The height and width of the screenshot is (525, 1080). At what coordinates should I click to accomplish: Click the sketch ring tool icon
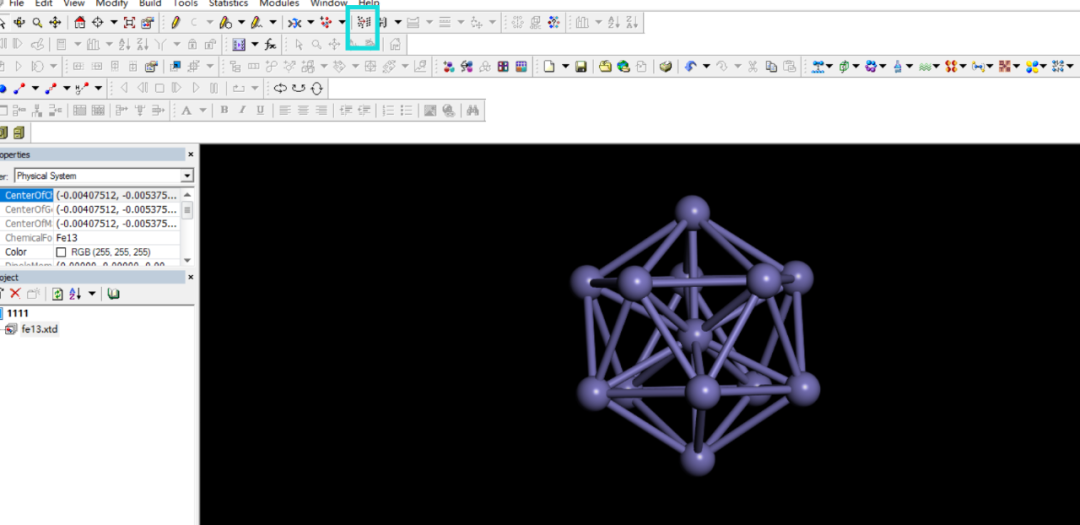(x=225, y=23)
